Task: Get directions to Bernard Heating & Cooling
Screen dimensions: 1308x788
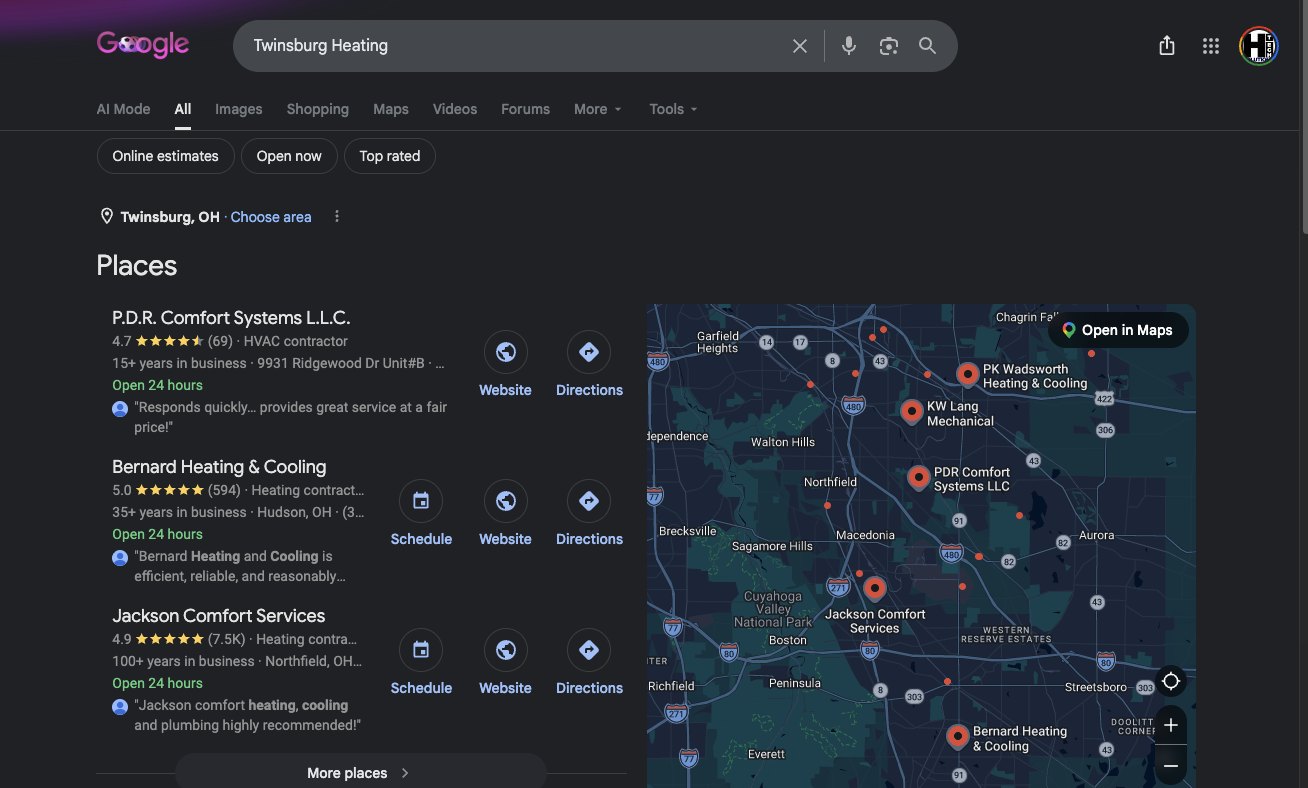Action: (589, 501)
